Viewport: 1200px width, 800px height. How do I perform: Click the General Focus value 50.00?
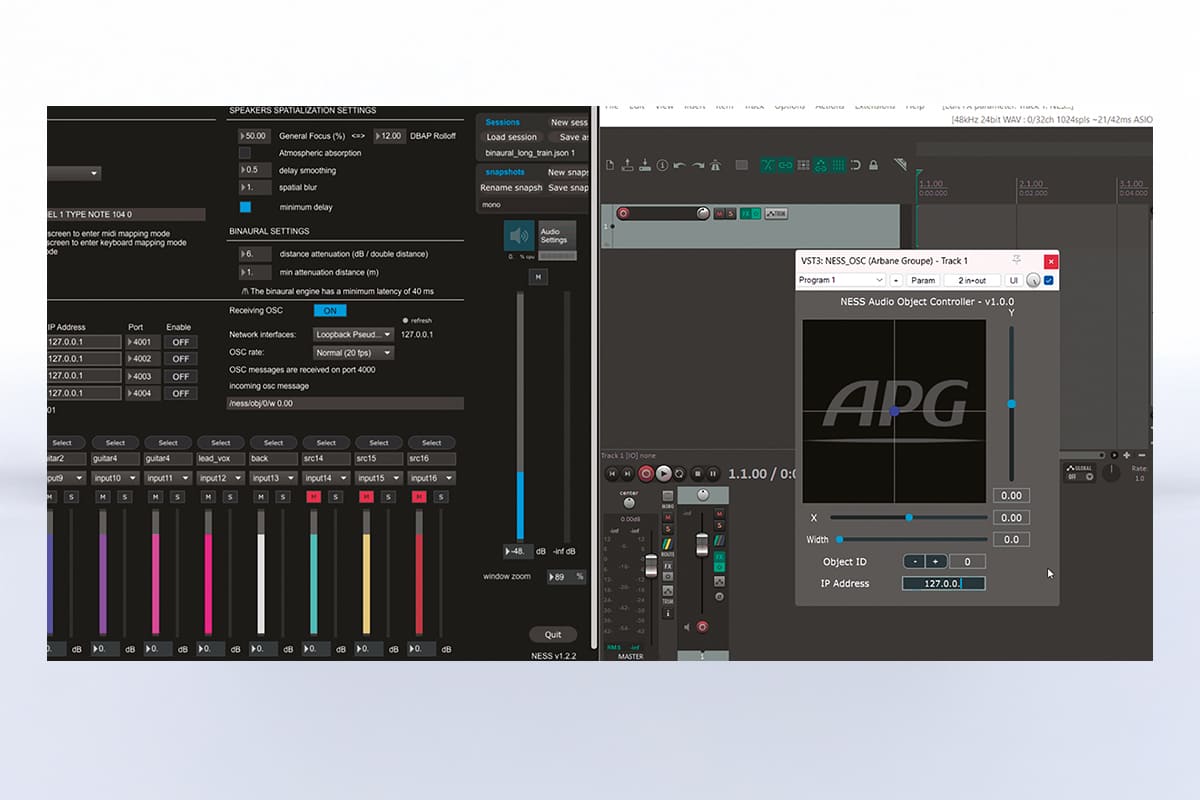254,136
